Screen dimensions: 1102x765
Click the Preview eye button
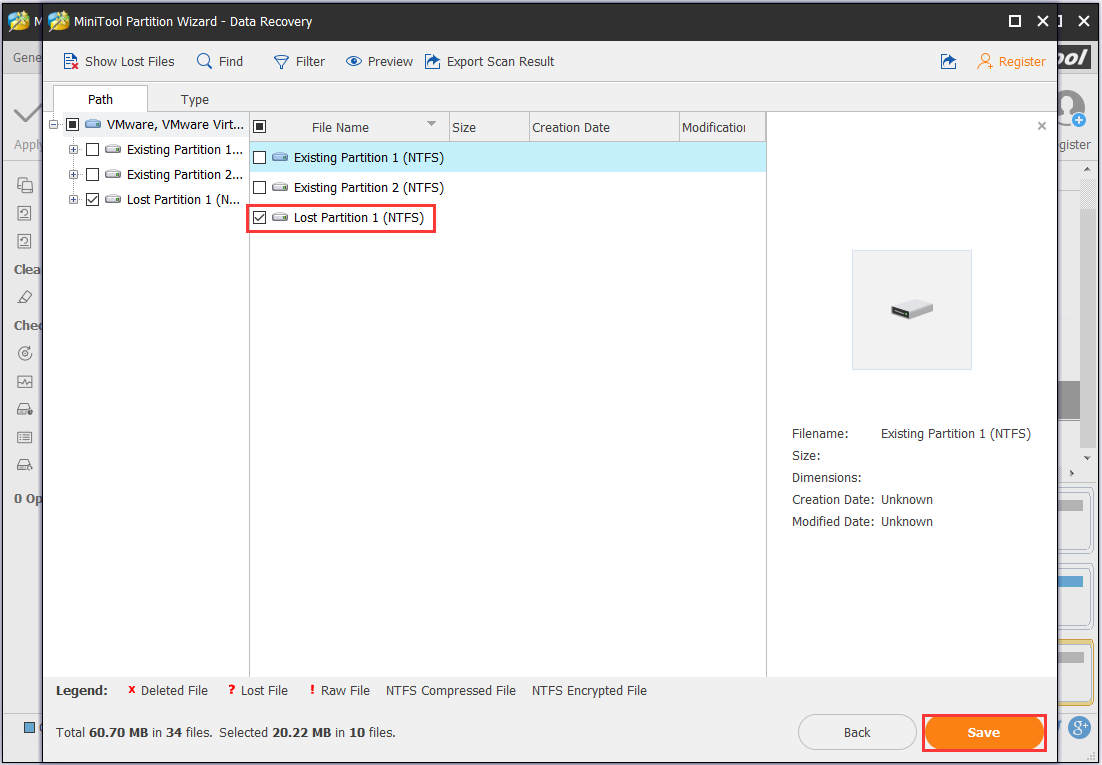coord(379,62)
